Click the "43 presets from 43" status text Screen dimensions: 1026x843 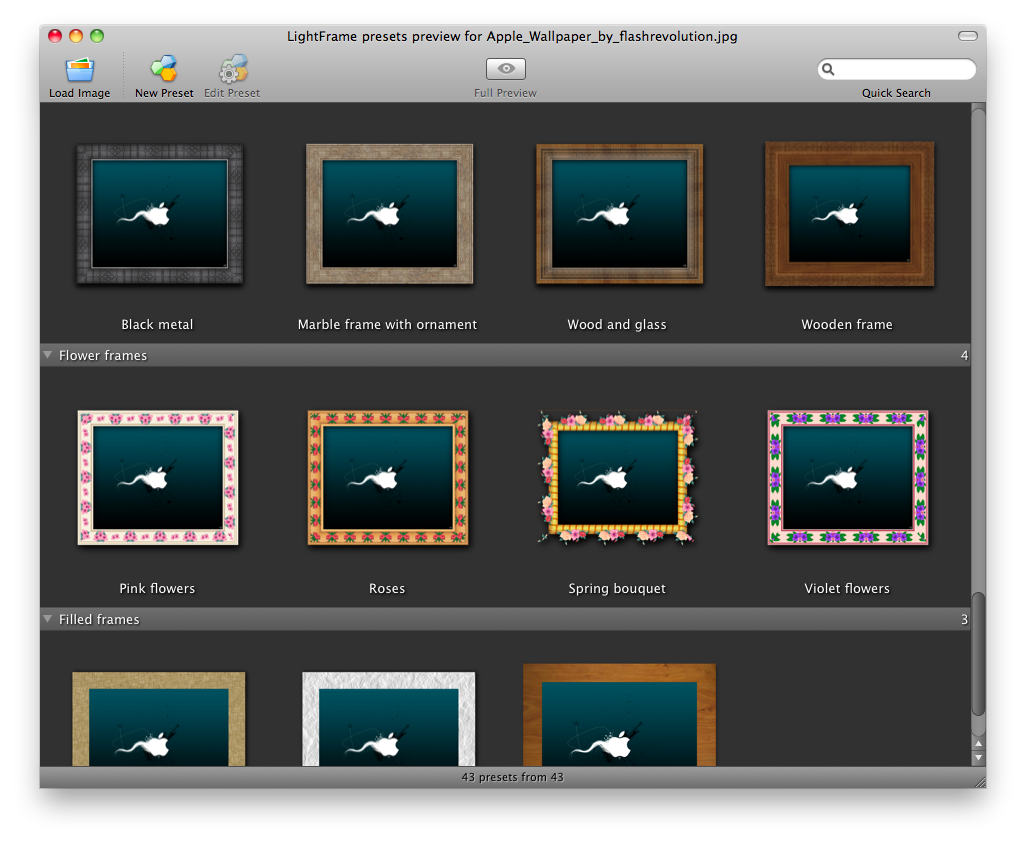click(x=512, y=777)
